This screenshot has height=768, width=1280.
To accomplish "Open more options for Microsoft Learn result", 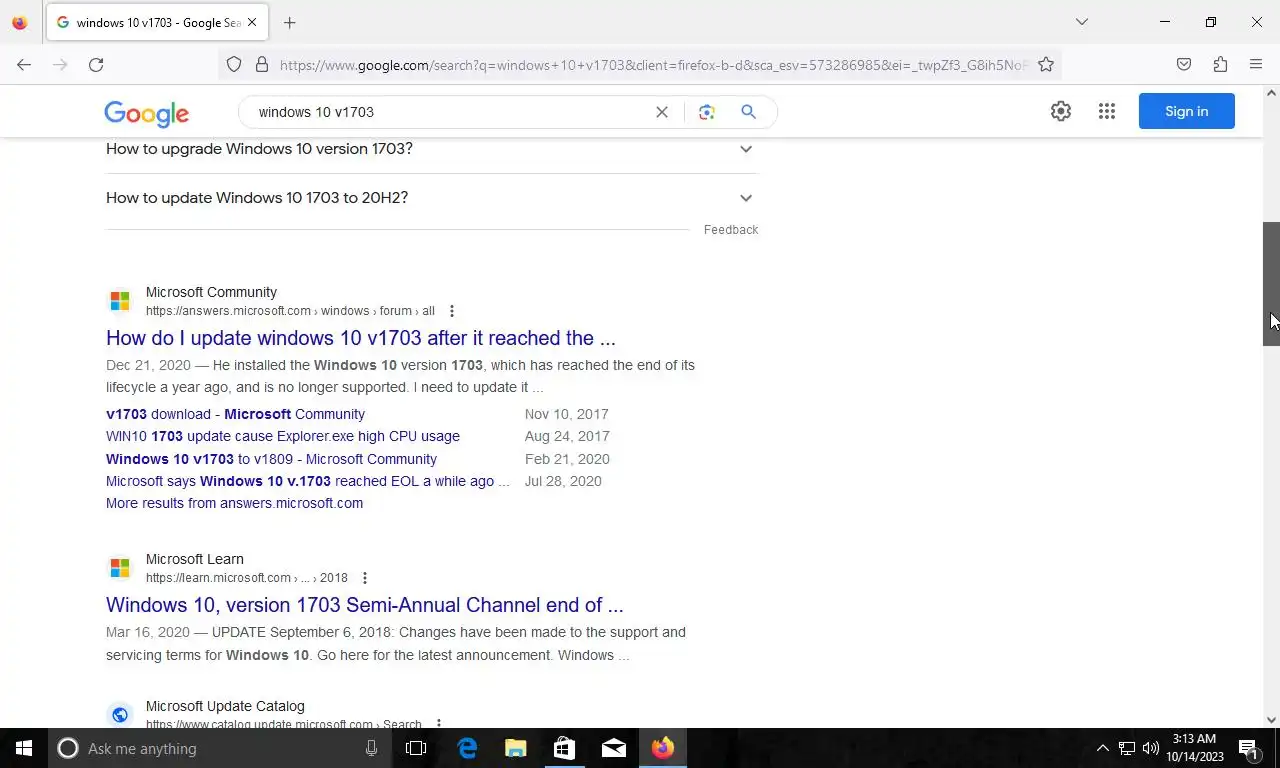I will [365, 578].
